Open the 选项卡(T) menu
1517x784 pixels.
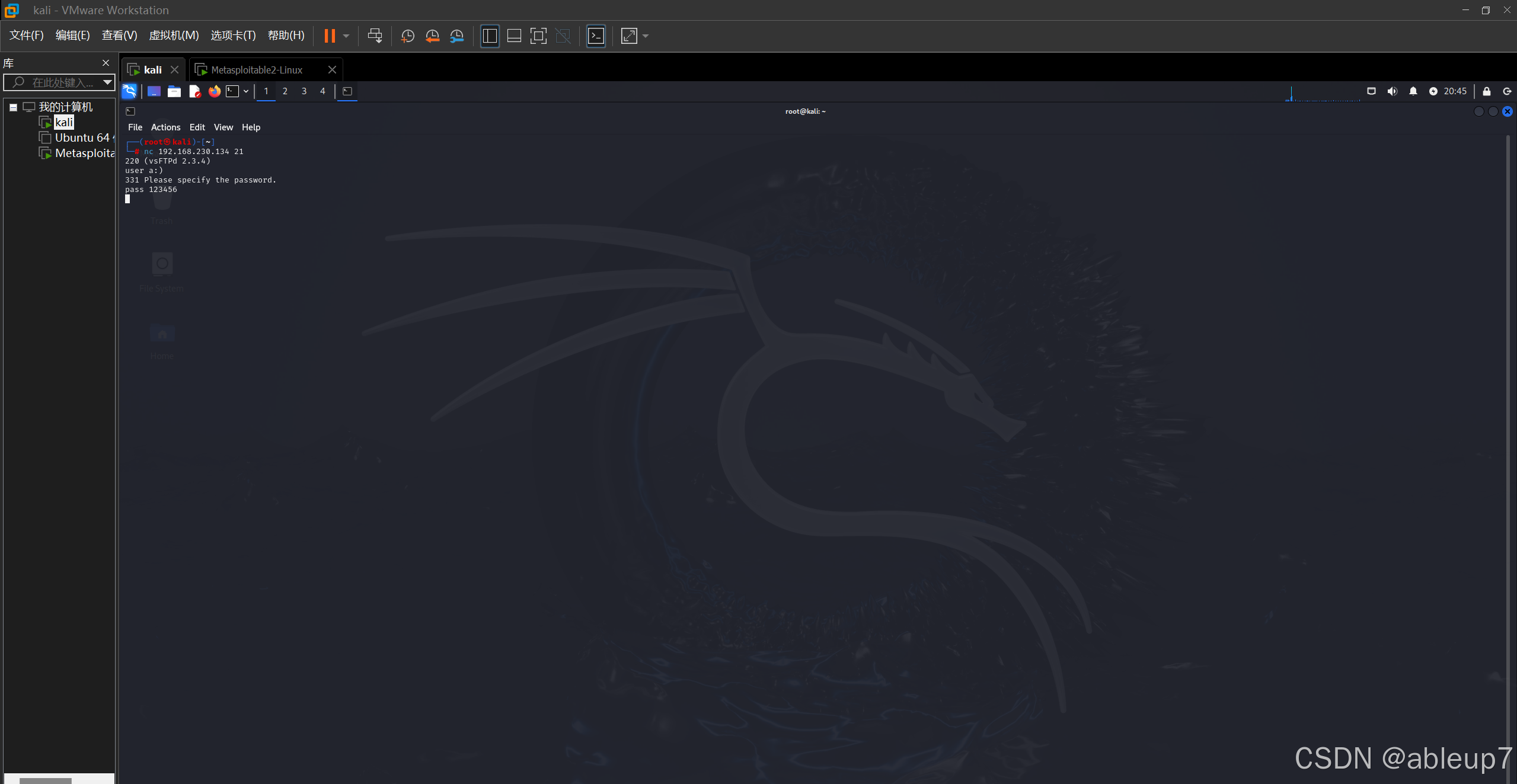pyautogui.click(x=233, y=36)
